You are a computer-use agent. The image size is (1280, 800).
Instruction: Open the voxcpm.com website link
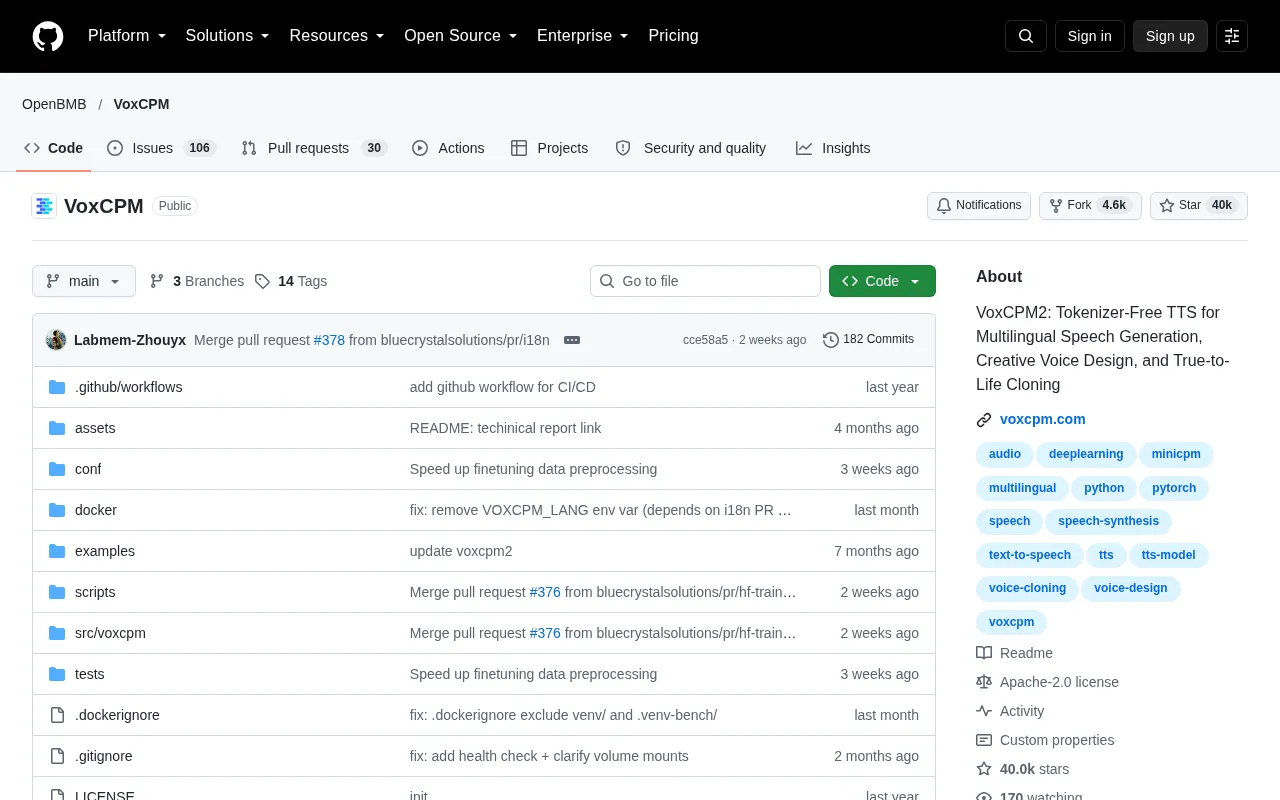[1042, 420]
